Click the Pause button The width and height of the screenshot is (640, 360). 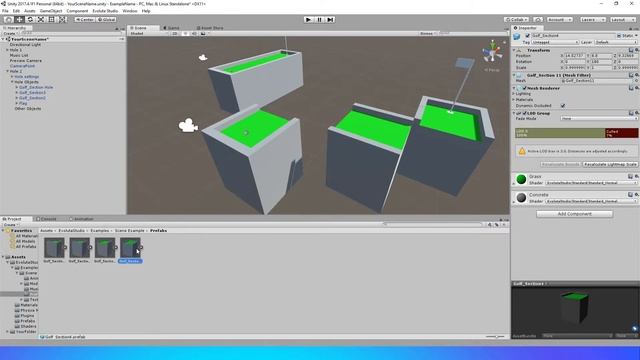point(320,20)
